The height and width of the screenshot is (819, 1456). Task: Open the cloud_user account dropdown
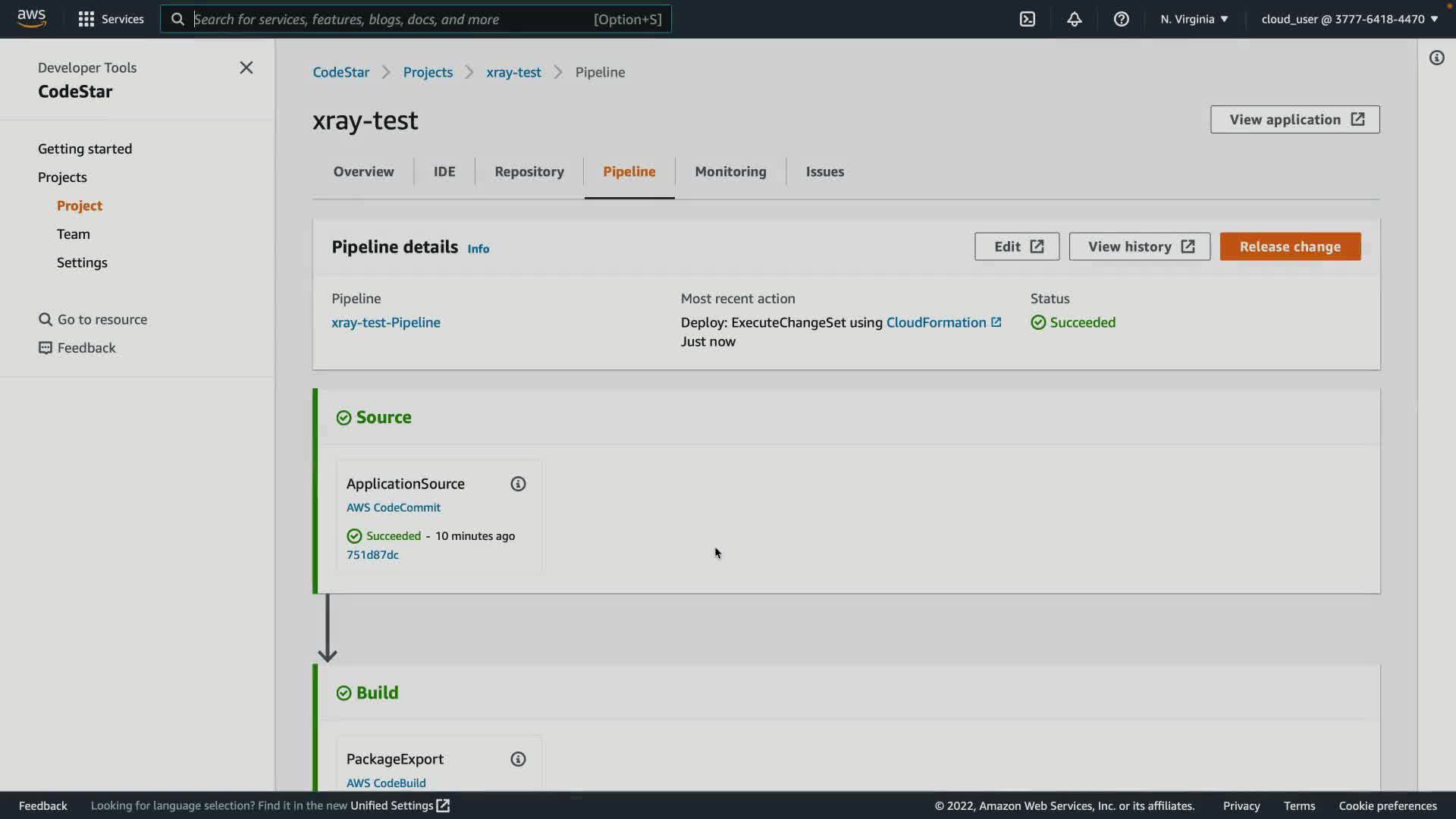[x=1349, y=19]
